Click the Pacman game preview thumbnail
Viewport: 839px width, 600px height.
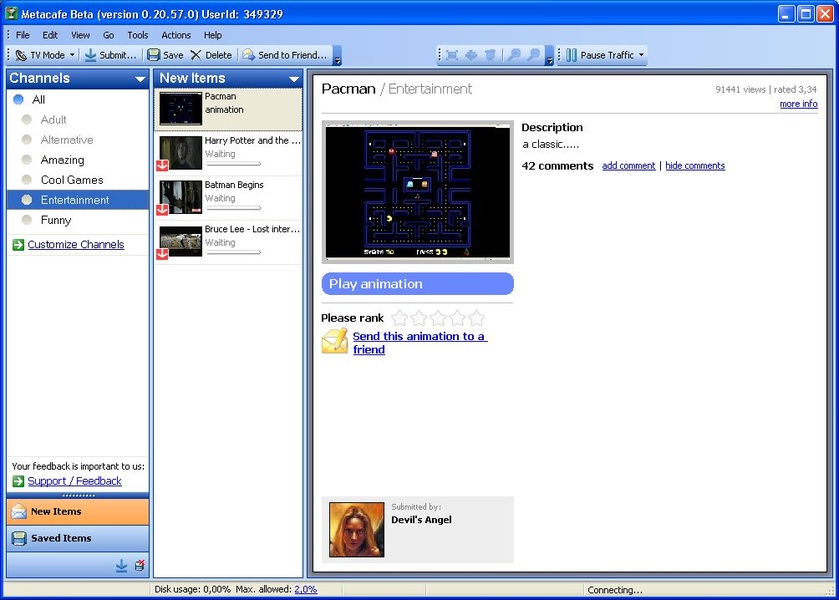(x=417, y=192)
